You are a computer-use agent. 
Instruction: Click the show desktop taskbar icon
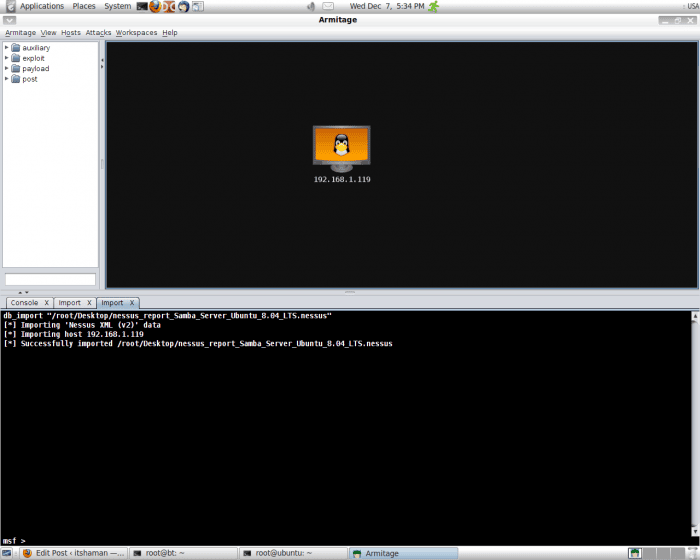tap(7, 553)
